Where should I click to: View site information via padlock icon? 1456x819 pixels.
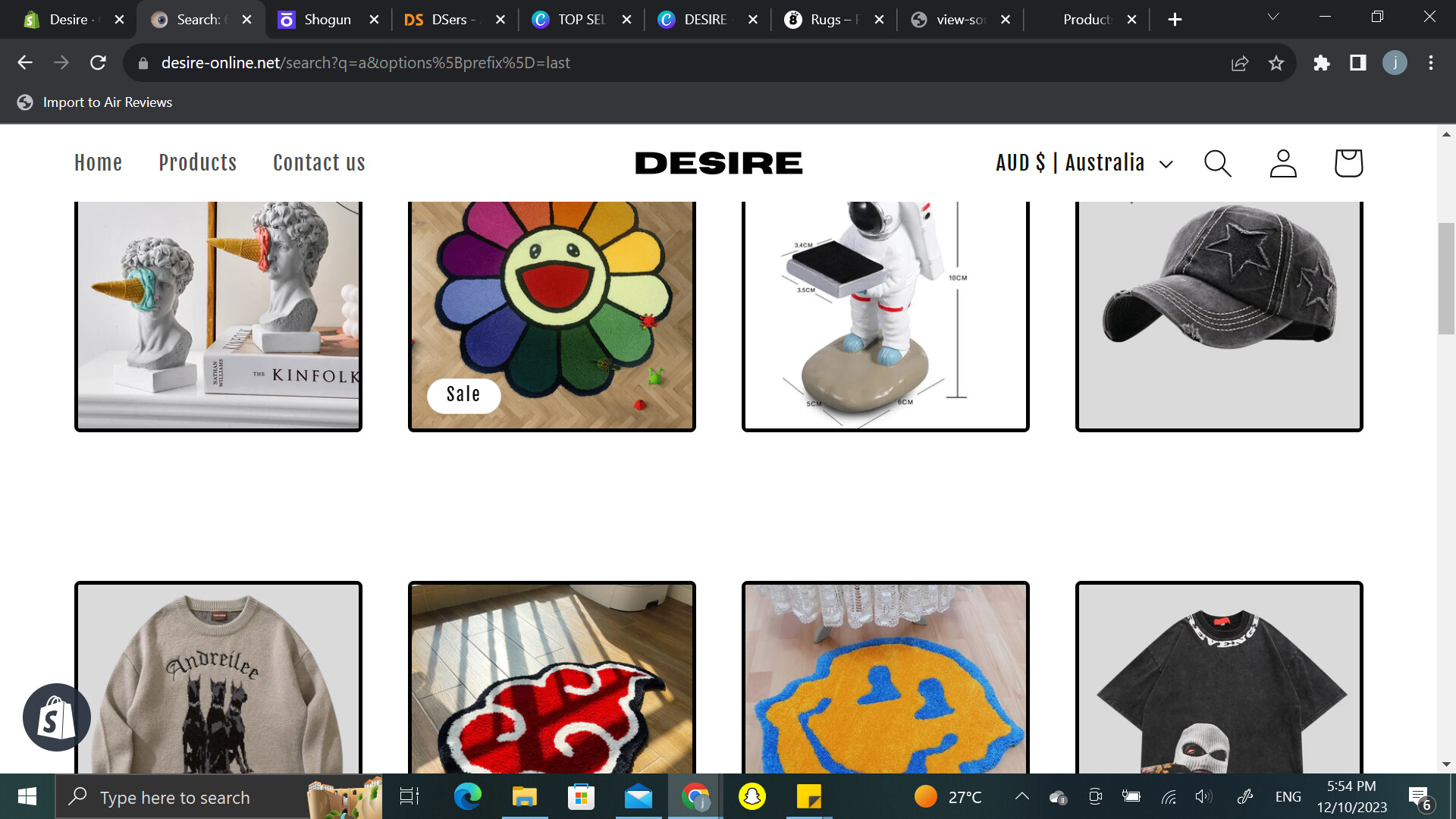[x=143, y=63]
